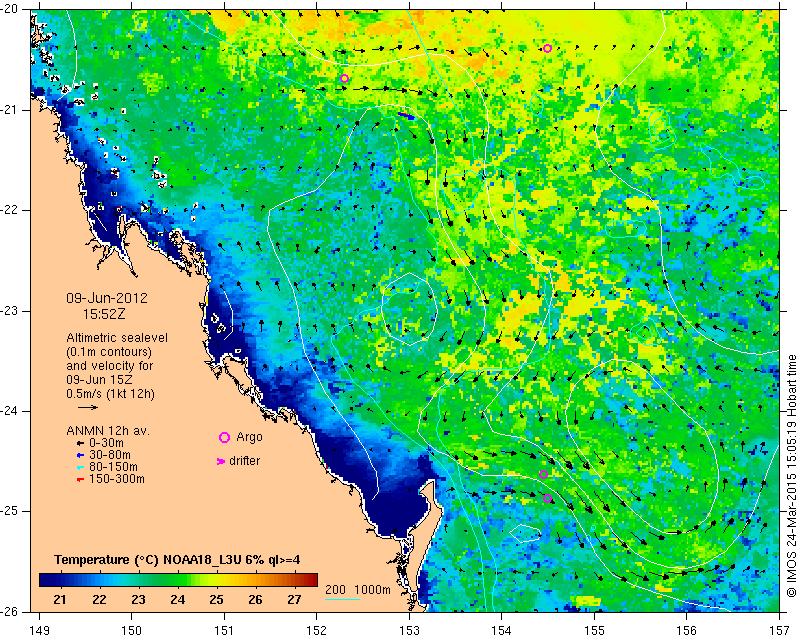
Task: Click the time text "15:52Z"
Action: tap(104, 314)
